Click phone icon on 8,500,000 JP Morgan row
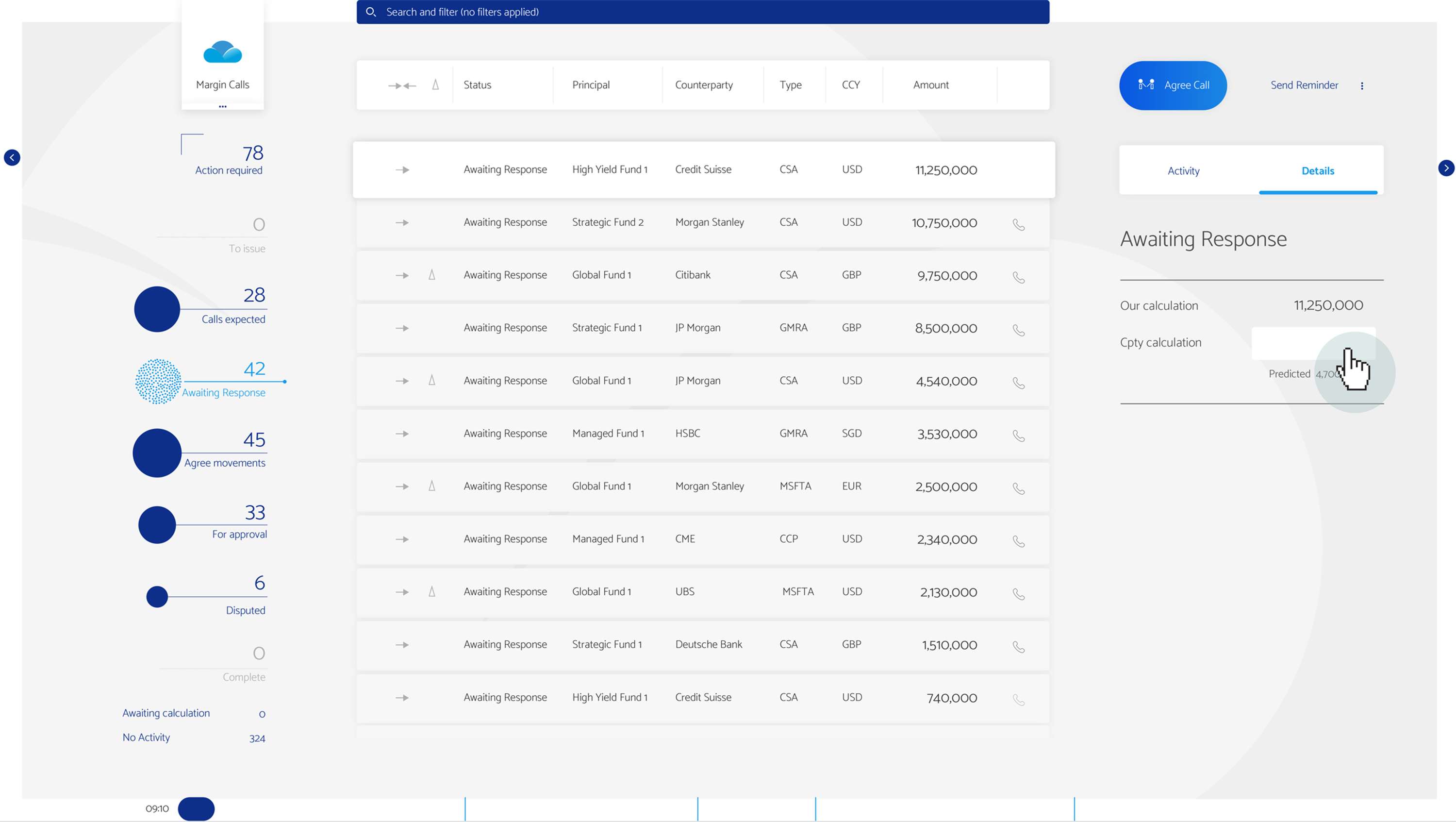The width and height of the screenshot is (1456, 822). pyautogui.click(x=1019, y=330)
